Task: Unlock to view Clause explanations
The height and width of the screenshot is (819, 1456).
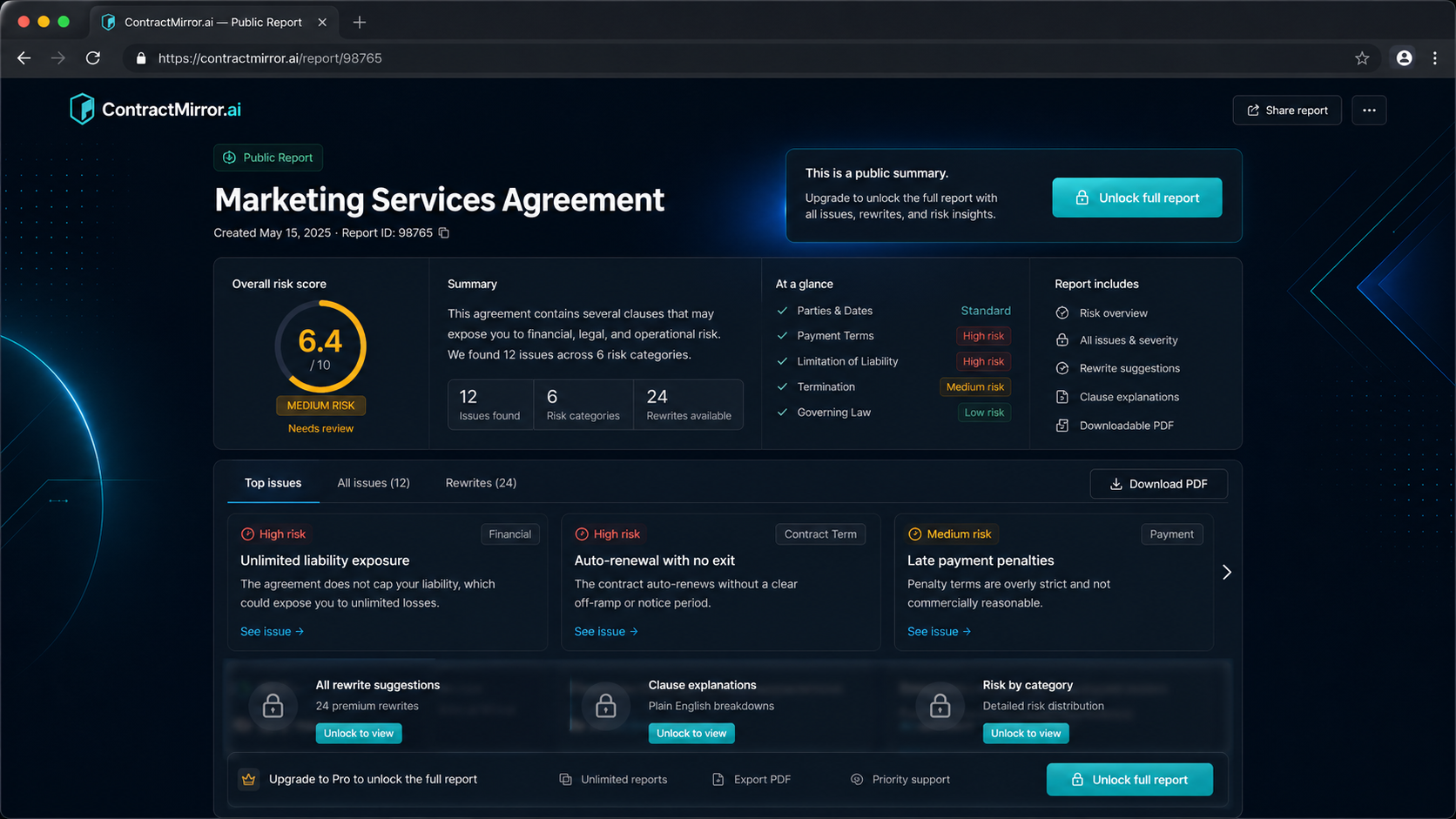Action: coord(691,734)
